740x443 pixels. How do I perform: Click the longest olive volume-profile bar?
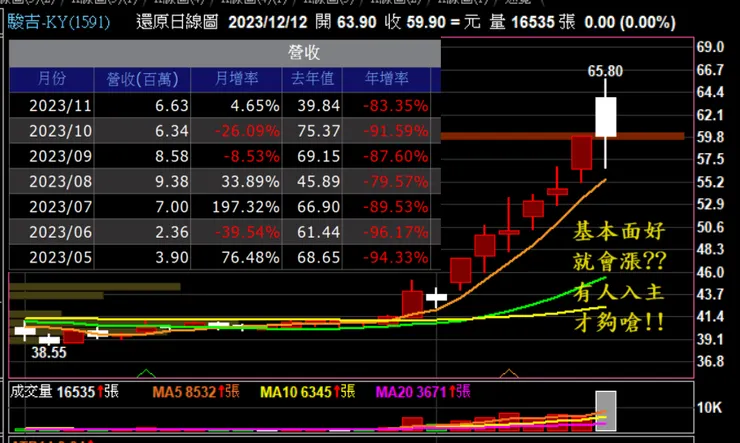coord(95,286)
